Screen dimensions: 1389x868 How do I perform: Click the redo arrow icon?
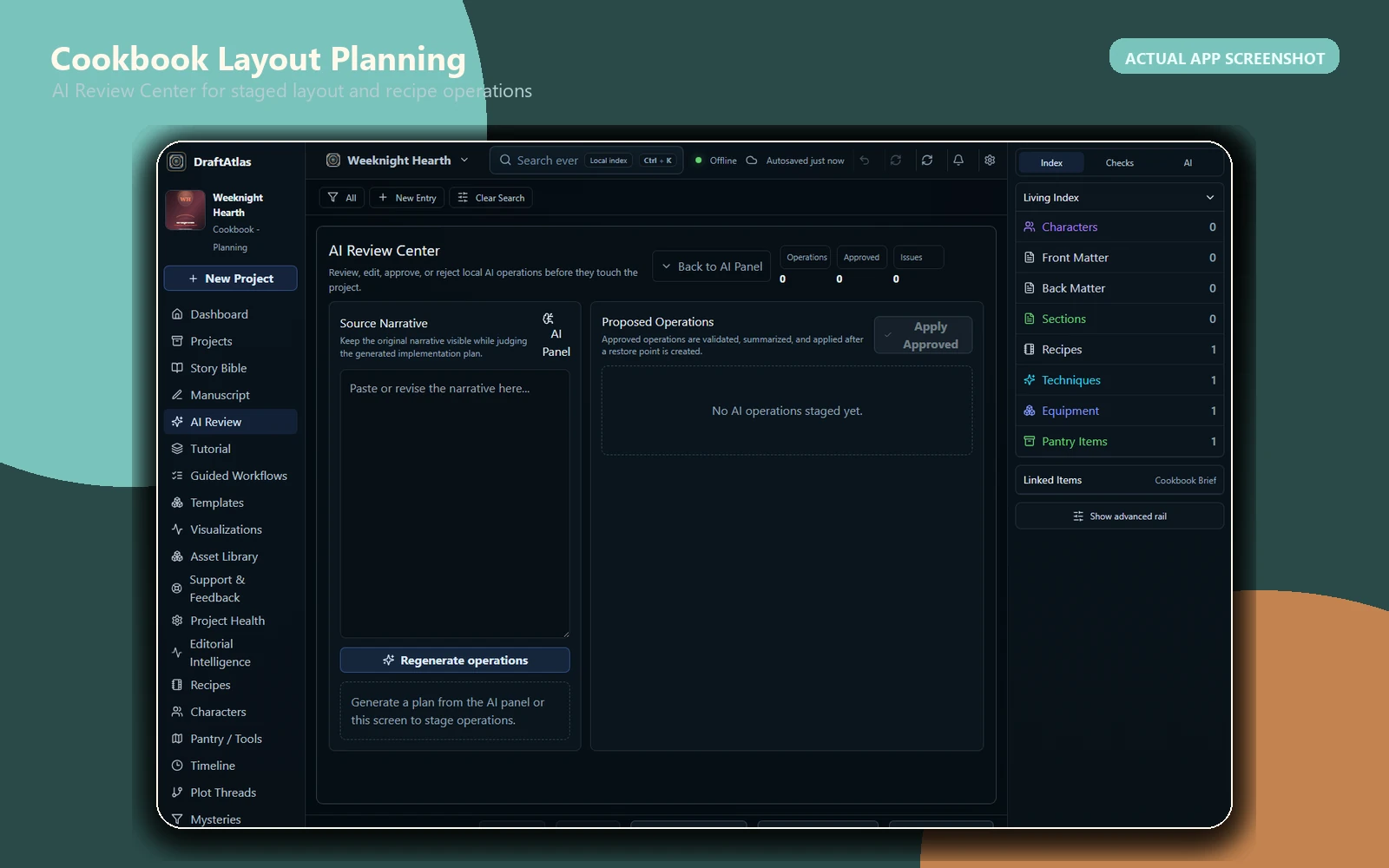coord(896,161)
